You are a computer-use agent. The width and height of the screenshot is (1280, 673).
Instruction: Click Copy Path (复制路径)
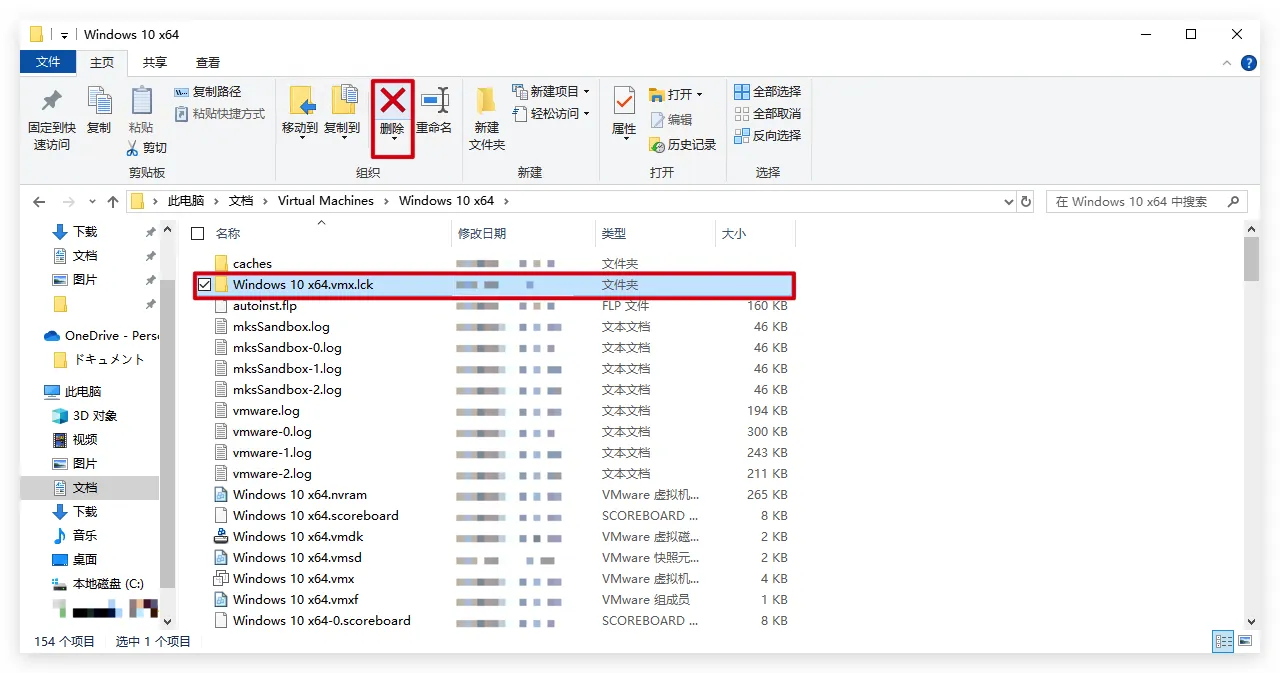pyautogui.click(x=208, y=92)
